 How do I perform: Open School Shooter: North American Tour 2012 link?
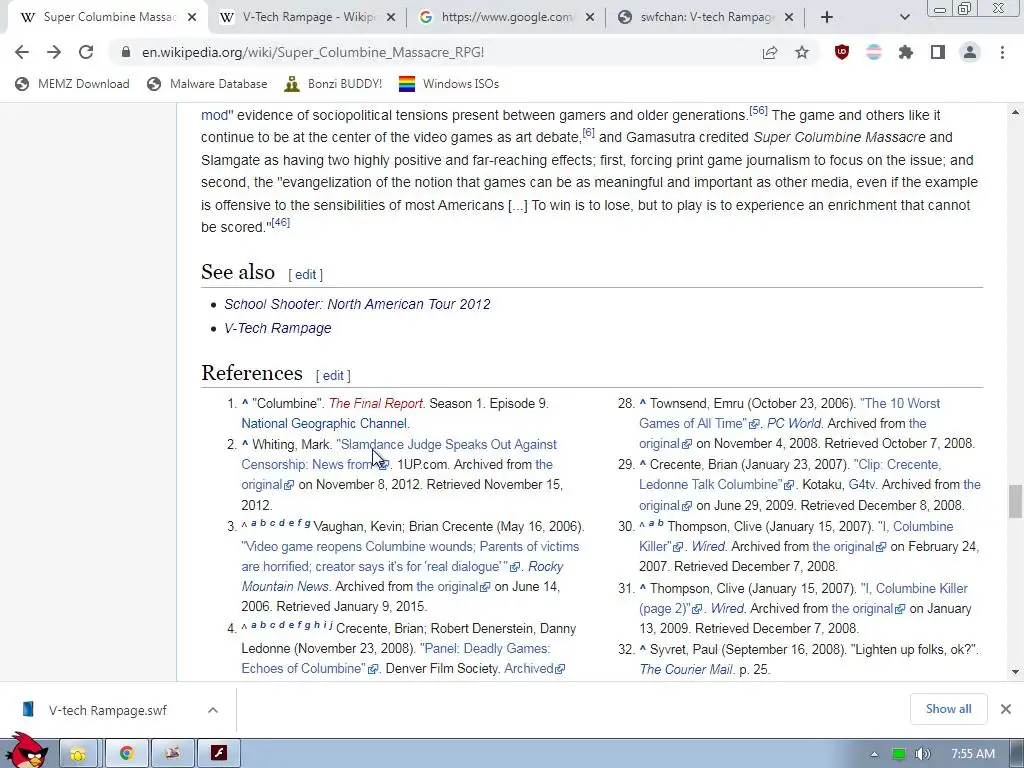pyautogui.click(x=357, y=304)
